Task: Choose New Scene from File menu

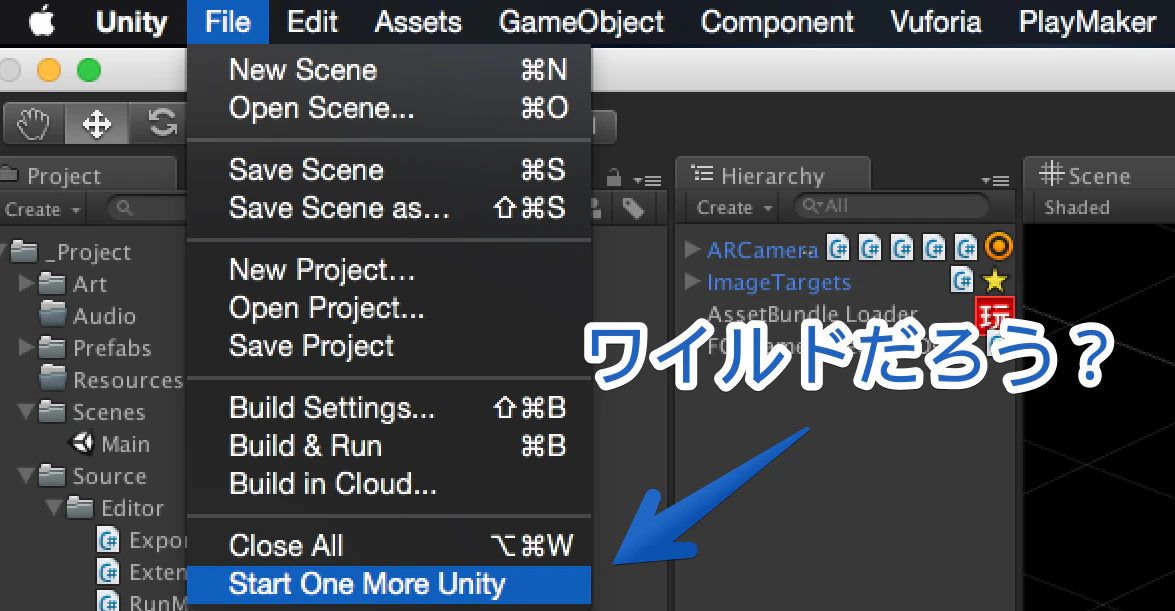Action: [389, 70]
